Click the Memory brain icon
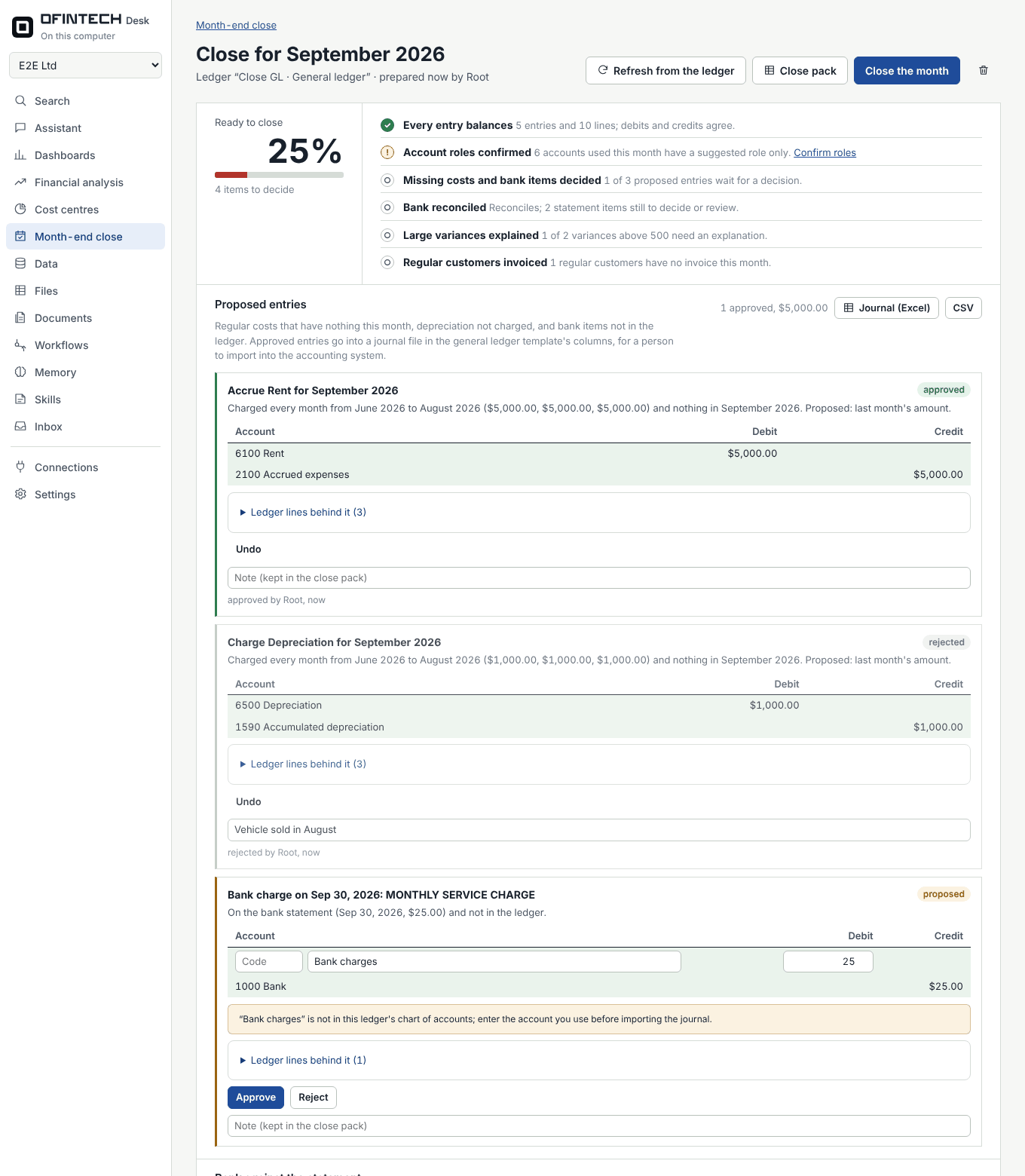The height and width of the screenshot is (1176, 1025). [x=20, y=372]
